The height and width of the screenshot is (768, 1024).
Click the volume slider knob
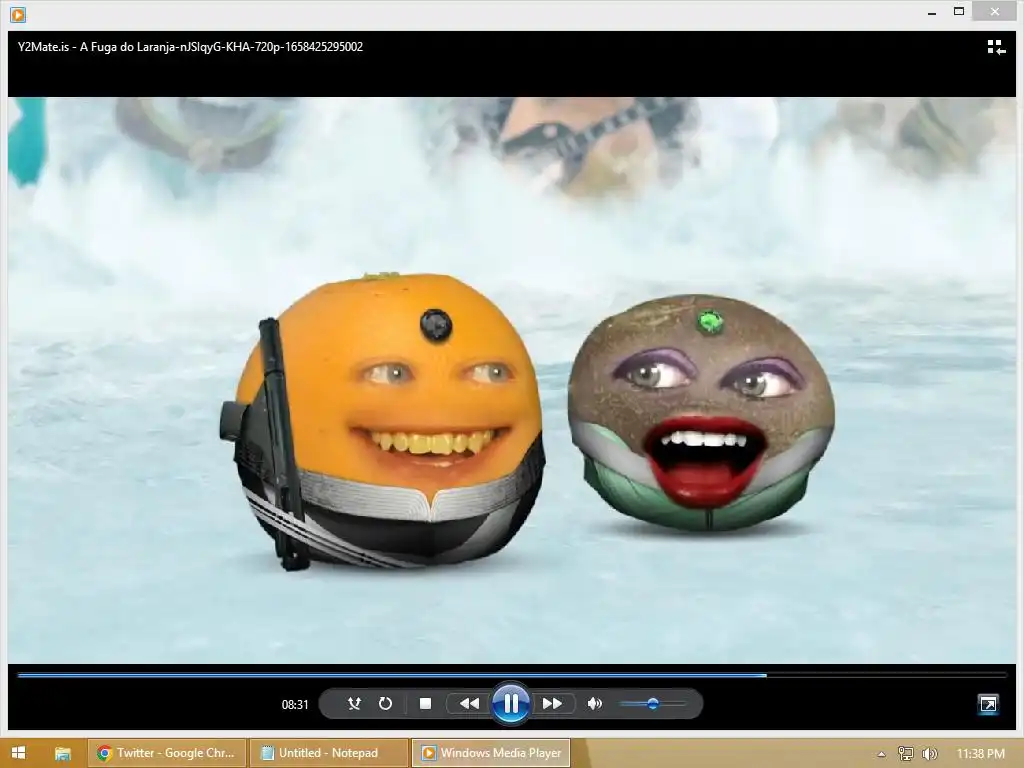click(x=652, y=703)
